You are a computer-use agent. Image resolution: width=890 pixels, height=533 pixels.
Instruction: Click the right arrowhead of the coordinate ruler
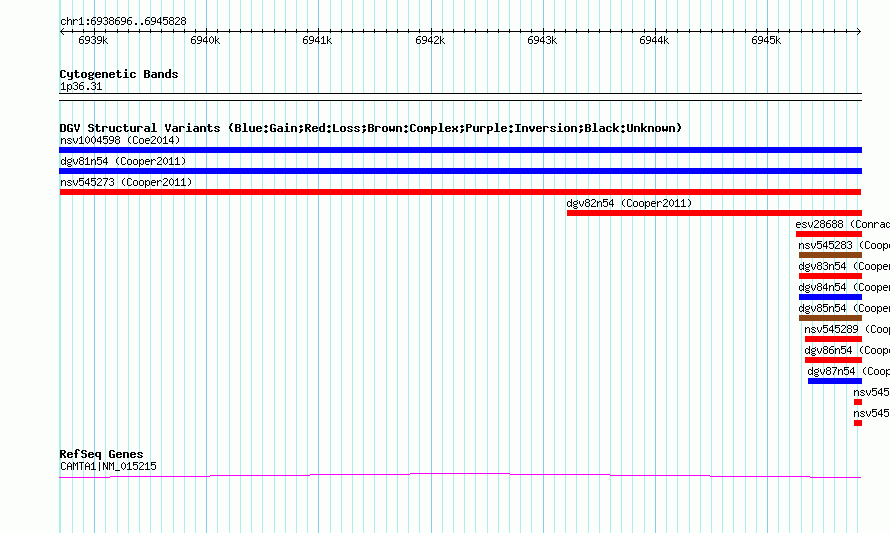tap(859, 32)
